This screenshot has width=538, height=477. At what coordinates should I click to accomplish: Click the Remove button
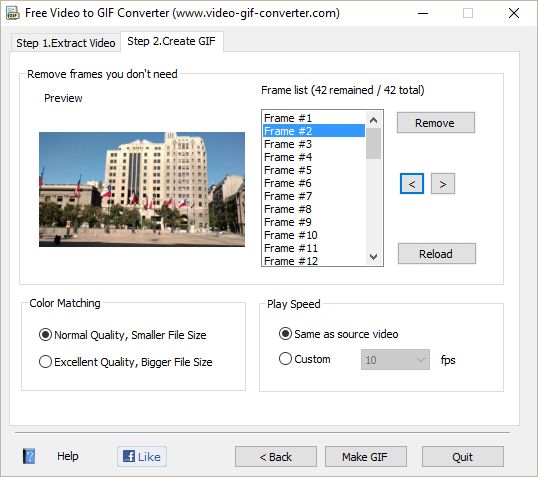436,123
